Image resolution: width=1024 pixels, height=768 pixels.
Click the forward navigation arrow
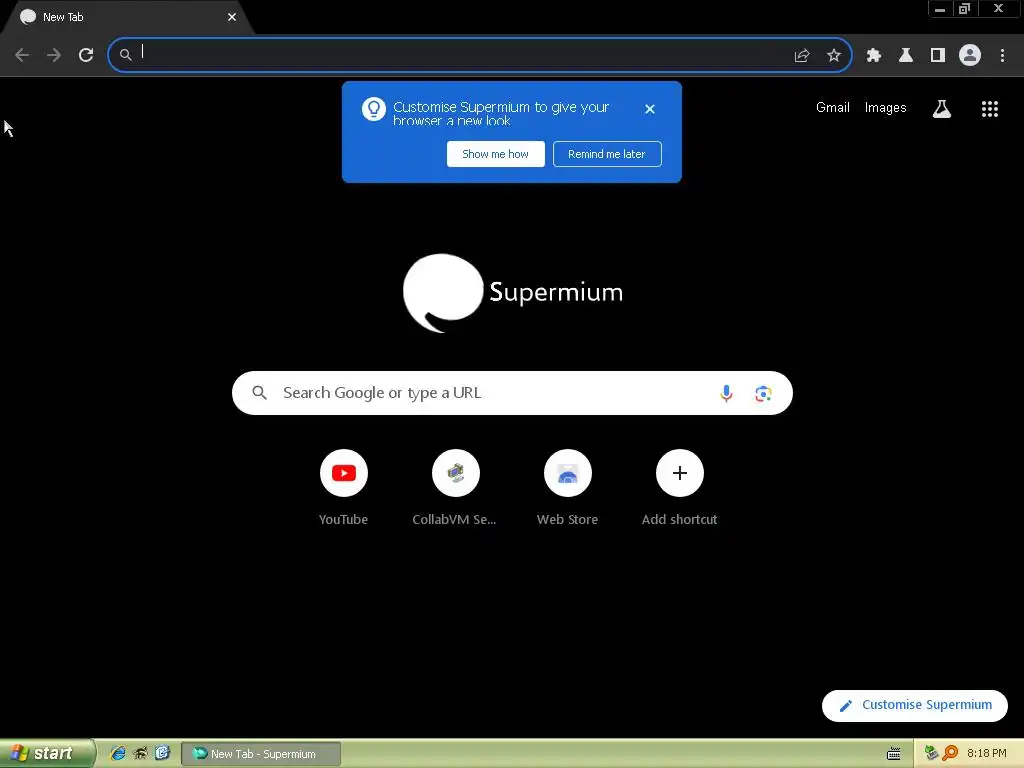54,55
